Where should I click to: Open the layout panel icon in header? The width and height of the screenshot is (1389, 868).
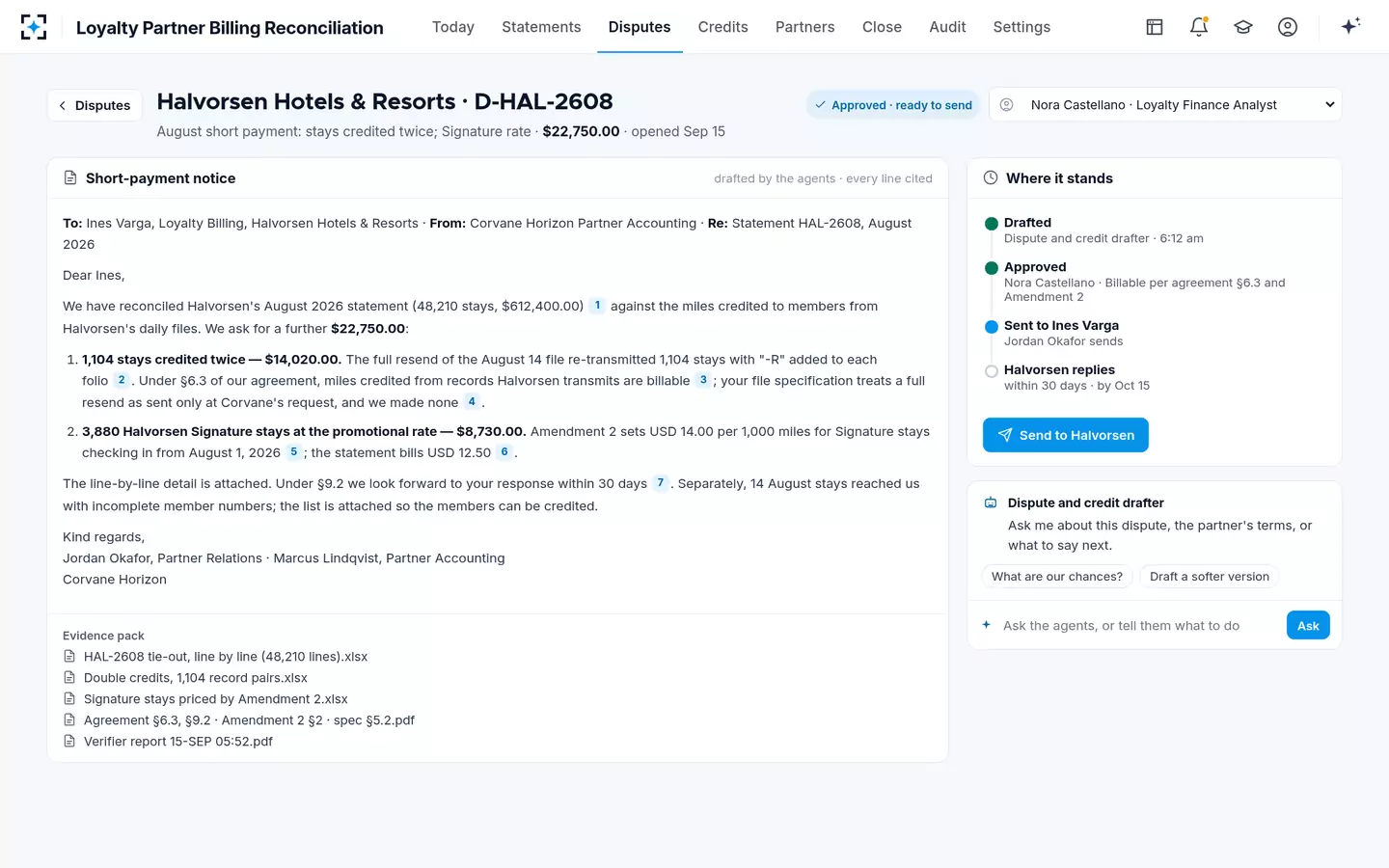[1155, 27]
